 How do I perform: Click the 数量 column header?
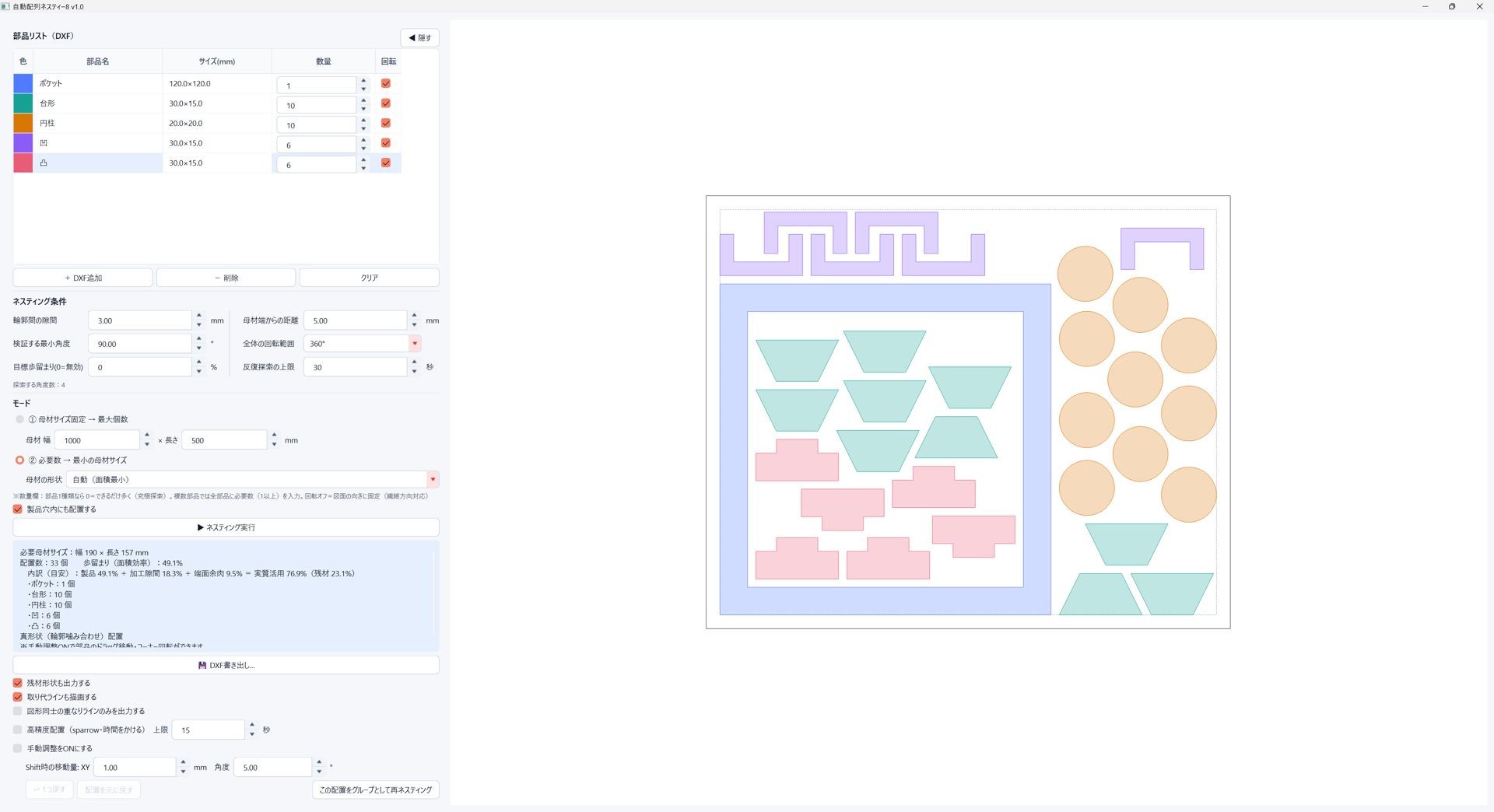(324, 61)
